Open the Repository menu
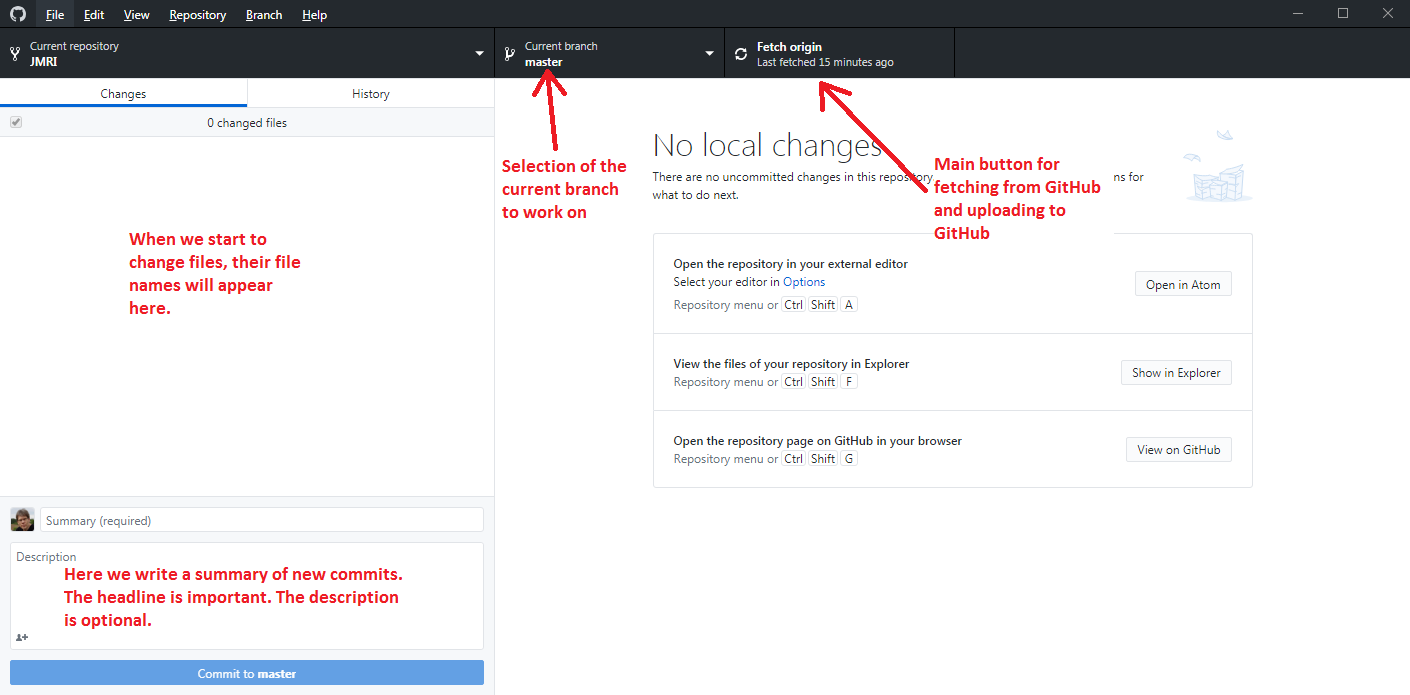This screenshot has width=1410, height=695. coord(197,15)
